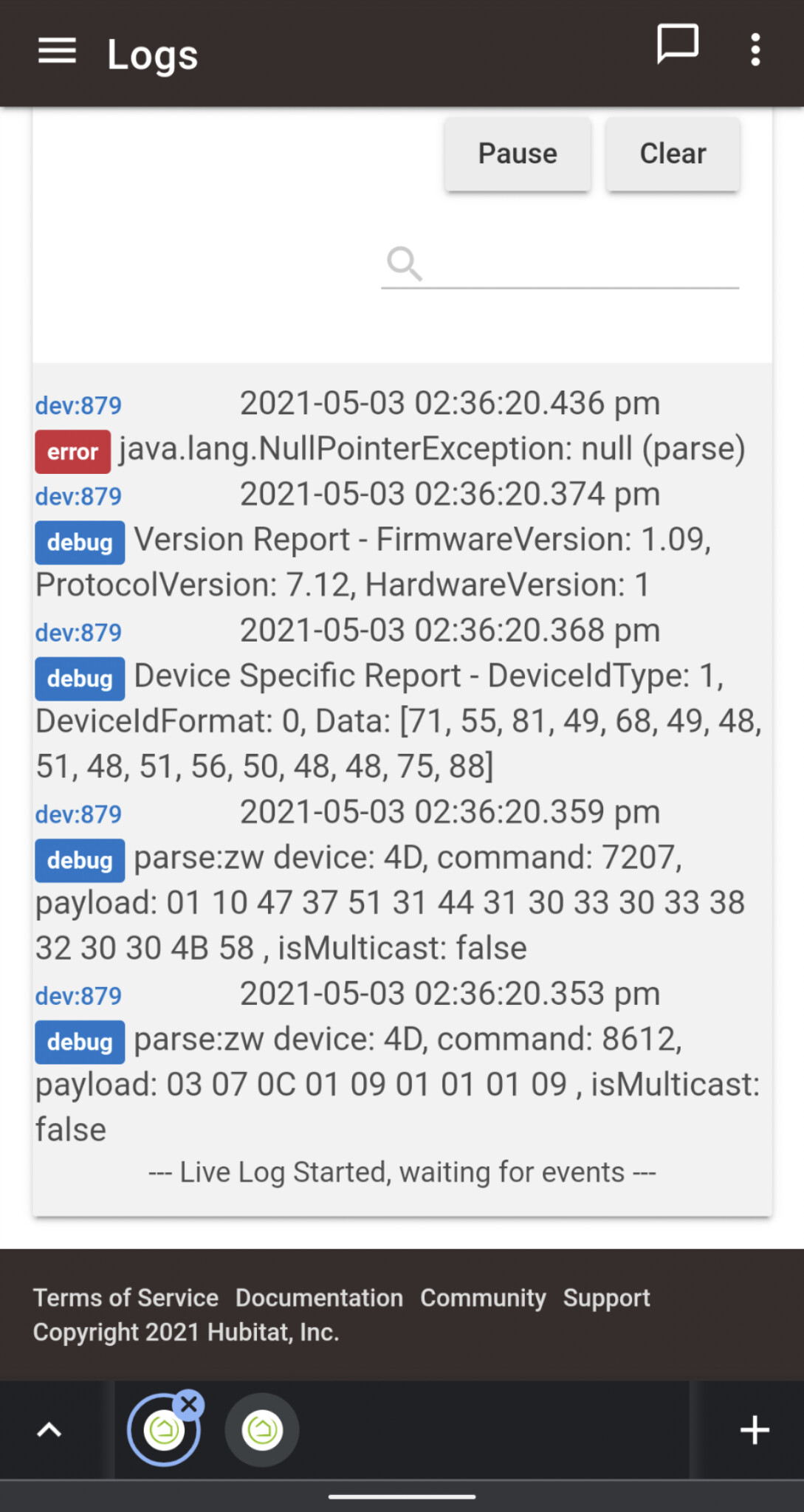Close the active Hubitat browser tab
The width and height of the screenshot is (804, 1512).
(189, 1405)
